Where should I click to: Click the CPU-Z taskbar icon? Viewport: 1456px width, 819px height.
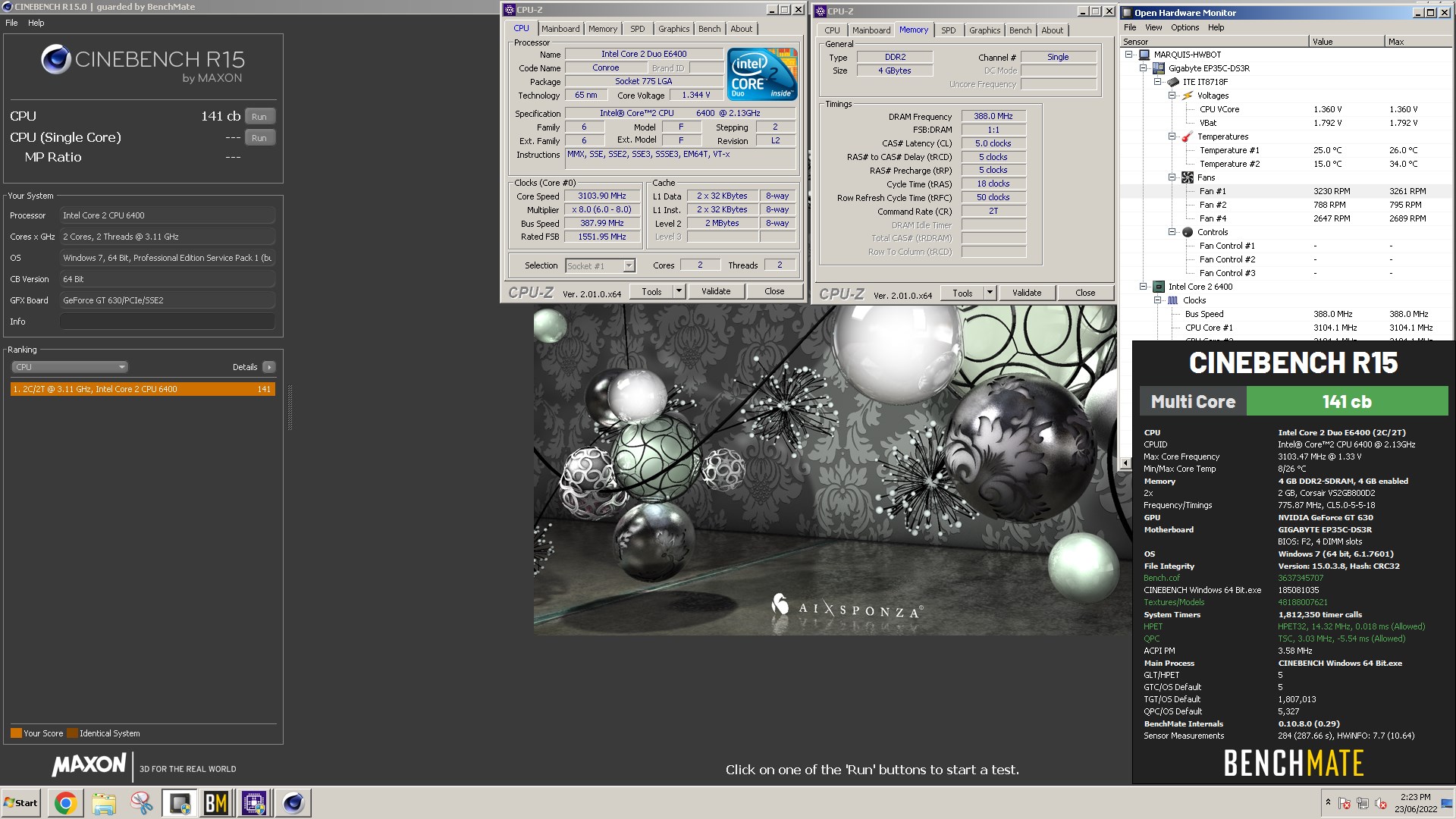254,803
